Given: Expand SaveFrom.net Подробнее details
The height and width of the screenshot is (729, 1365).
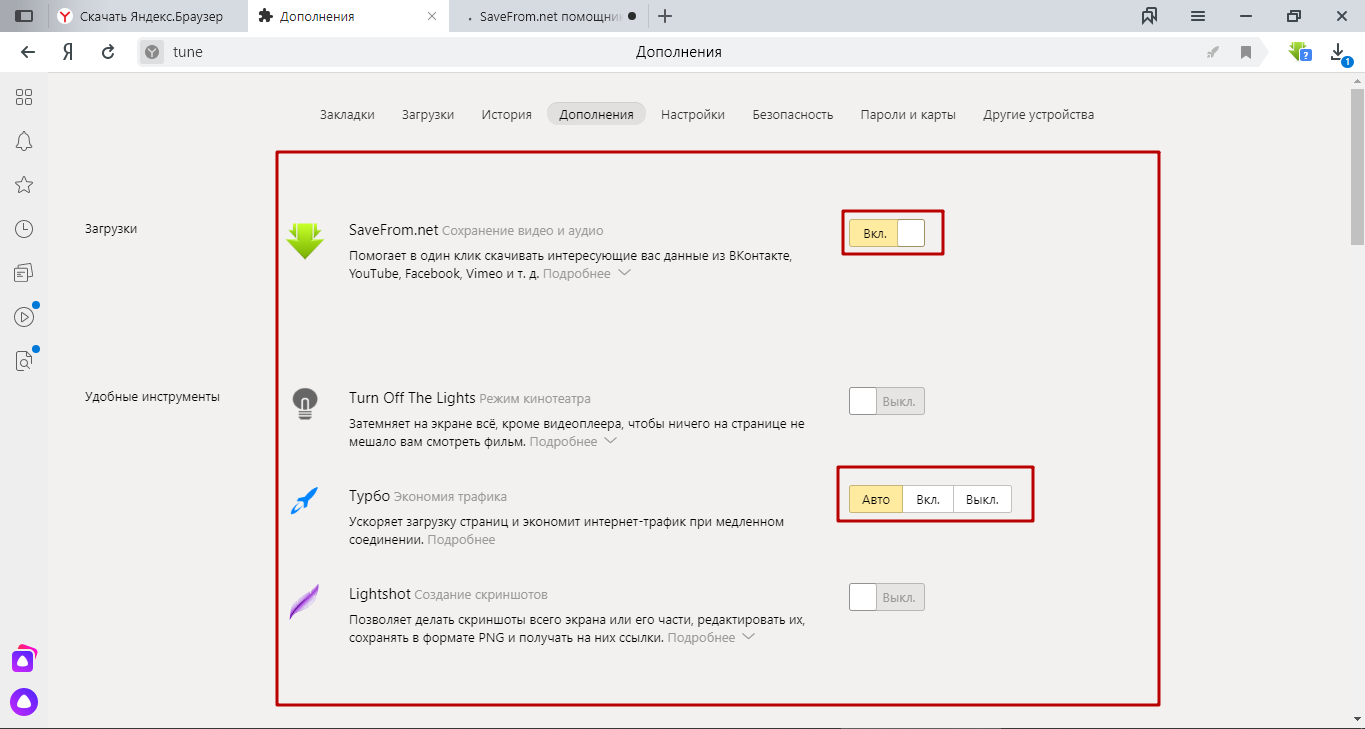Looking at the screenshot, I should point(587,273).
